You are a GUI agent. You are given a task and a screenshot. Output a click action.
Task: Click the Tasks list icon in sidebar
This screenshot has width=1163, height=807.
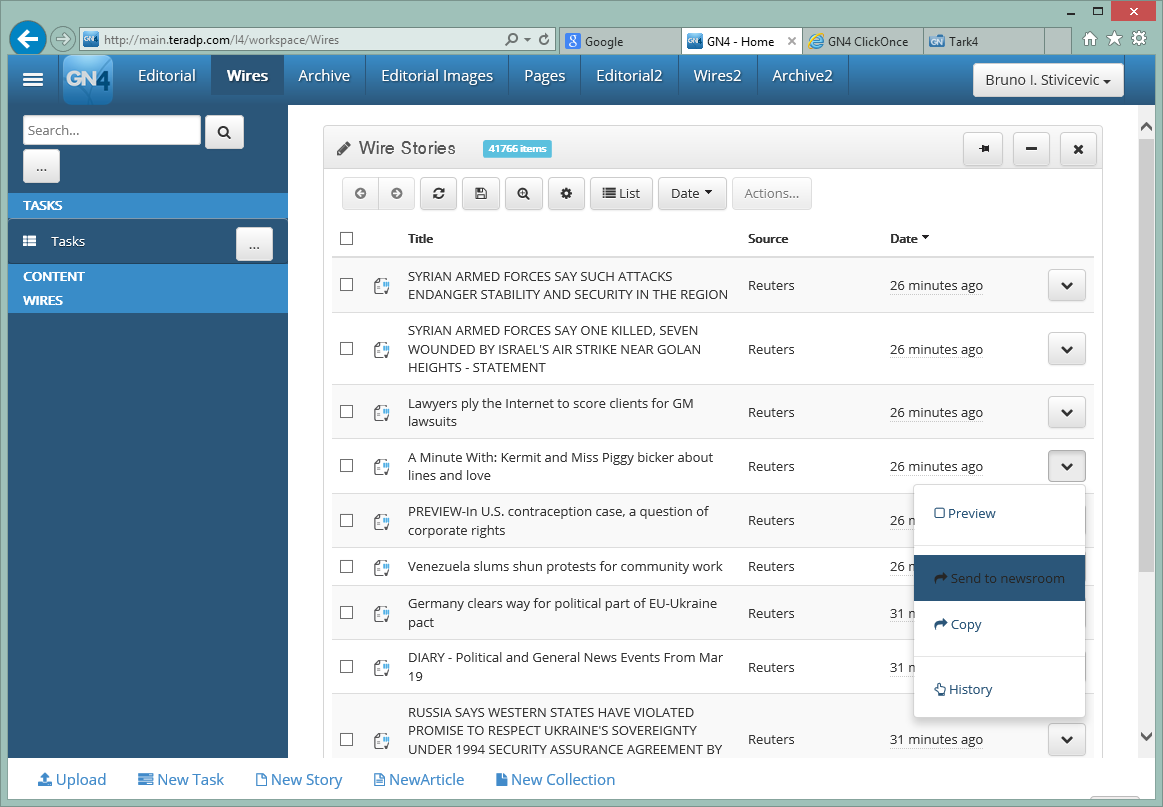30,241
